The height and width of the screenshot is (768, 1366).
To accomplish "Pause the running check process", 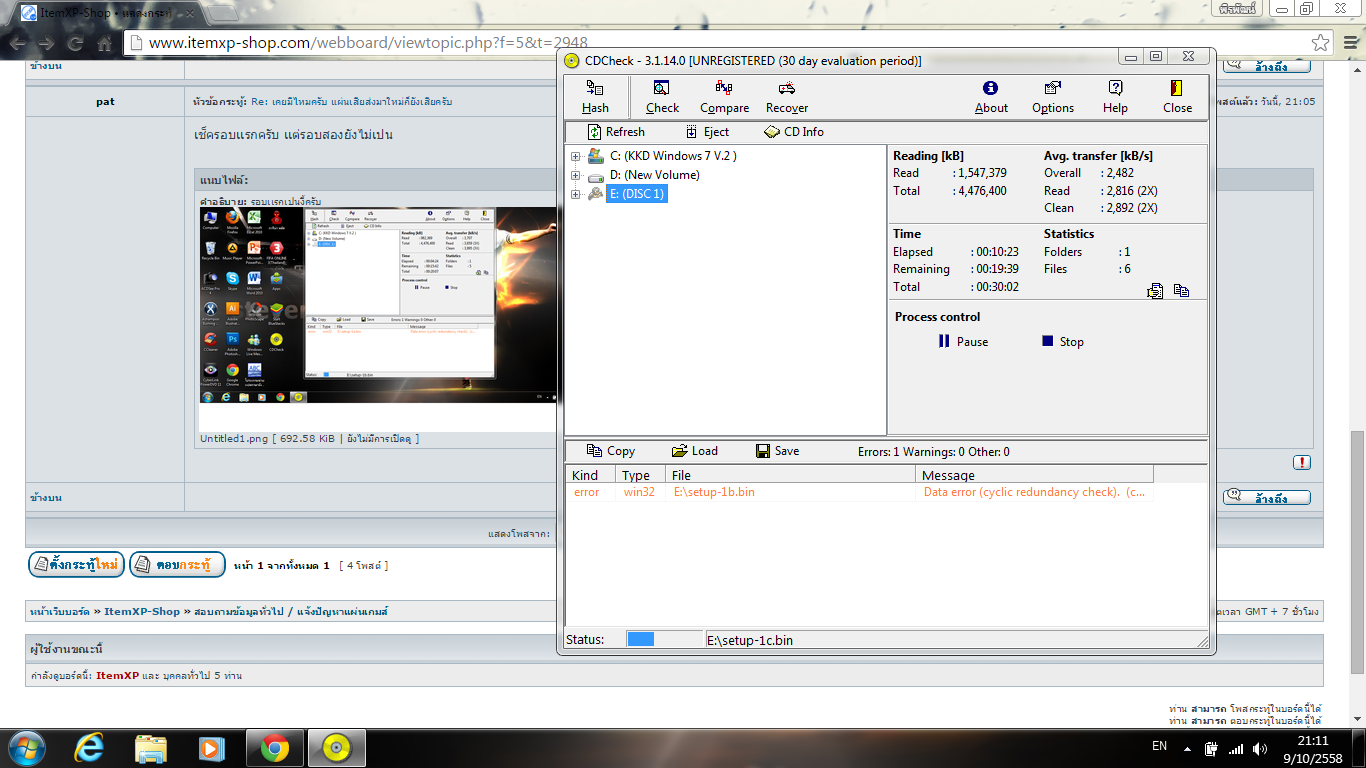I will pyautogui.click(x=963, y=342).
